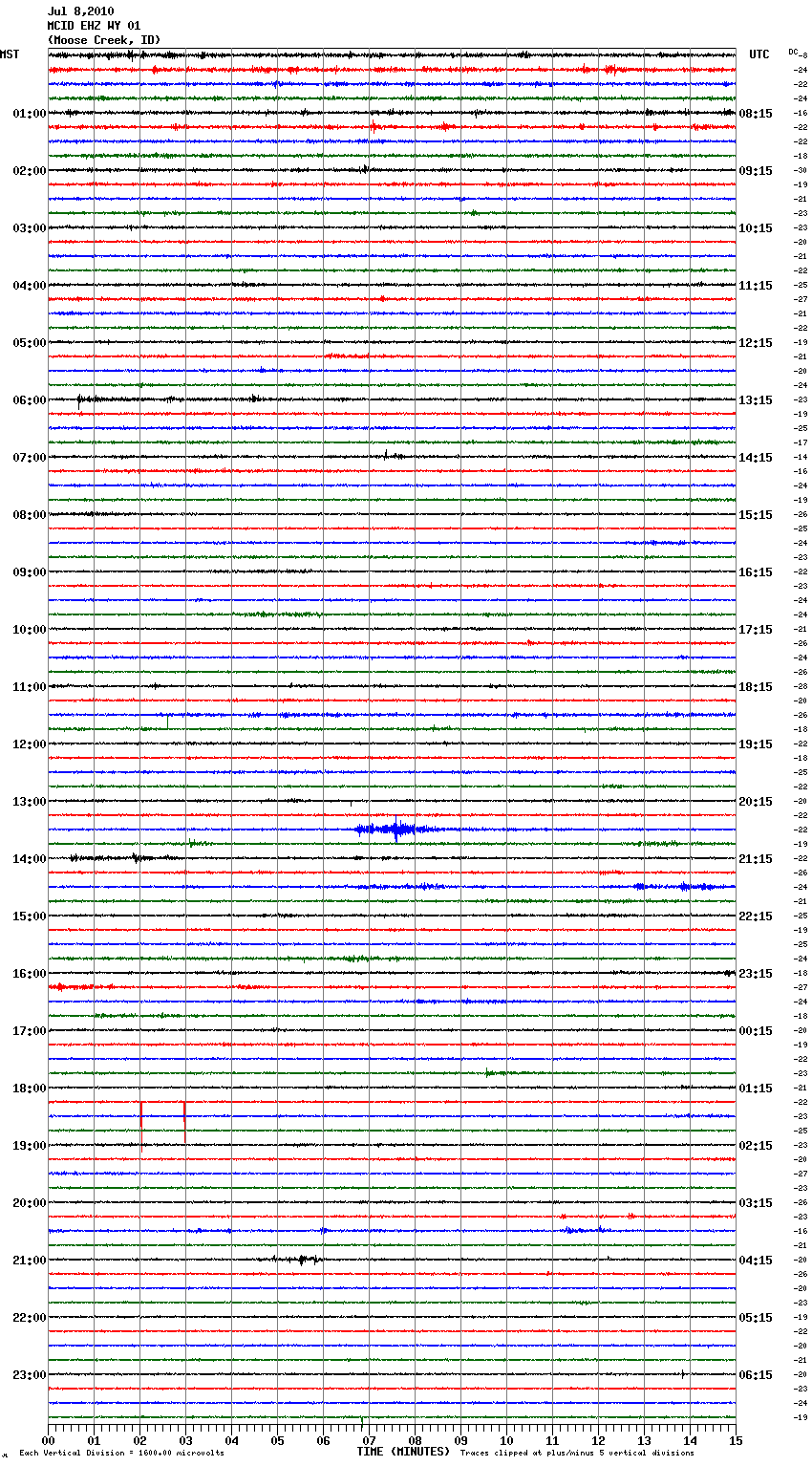812x1466 pixels.
Task: Click the '18:00' MST time label
Action: click(30, 1089)
